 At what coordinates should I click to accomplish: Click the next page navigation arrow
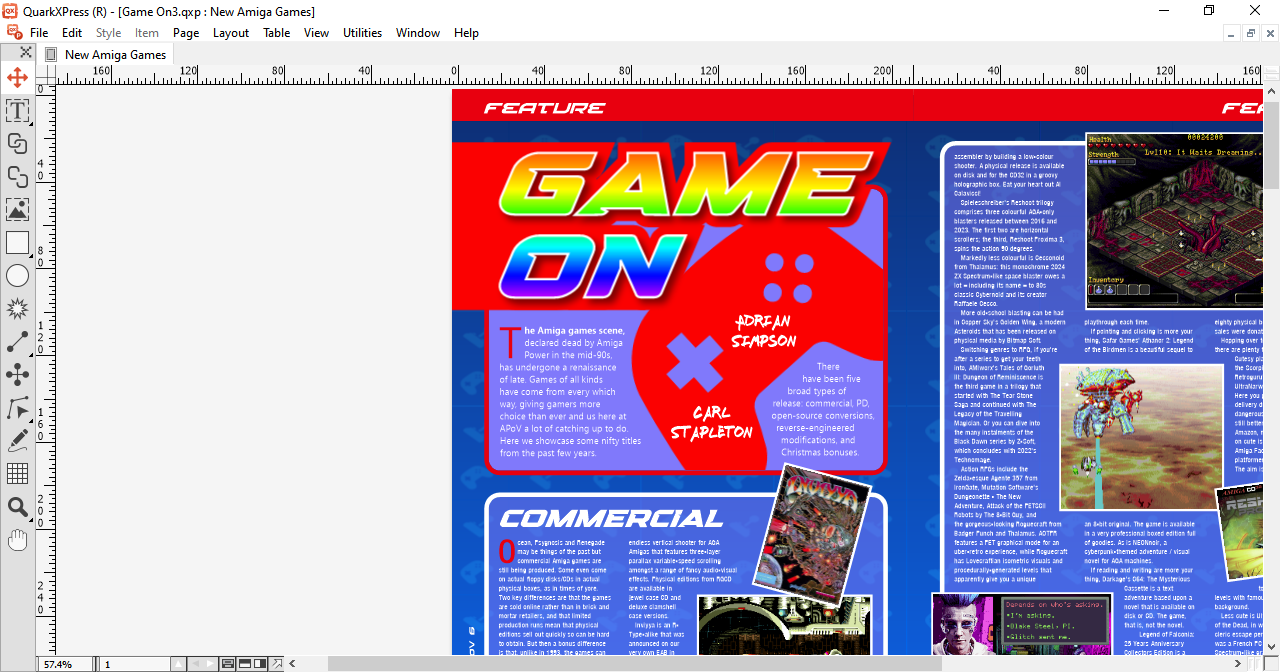(x=210, y=663)
